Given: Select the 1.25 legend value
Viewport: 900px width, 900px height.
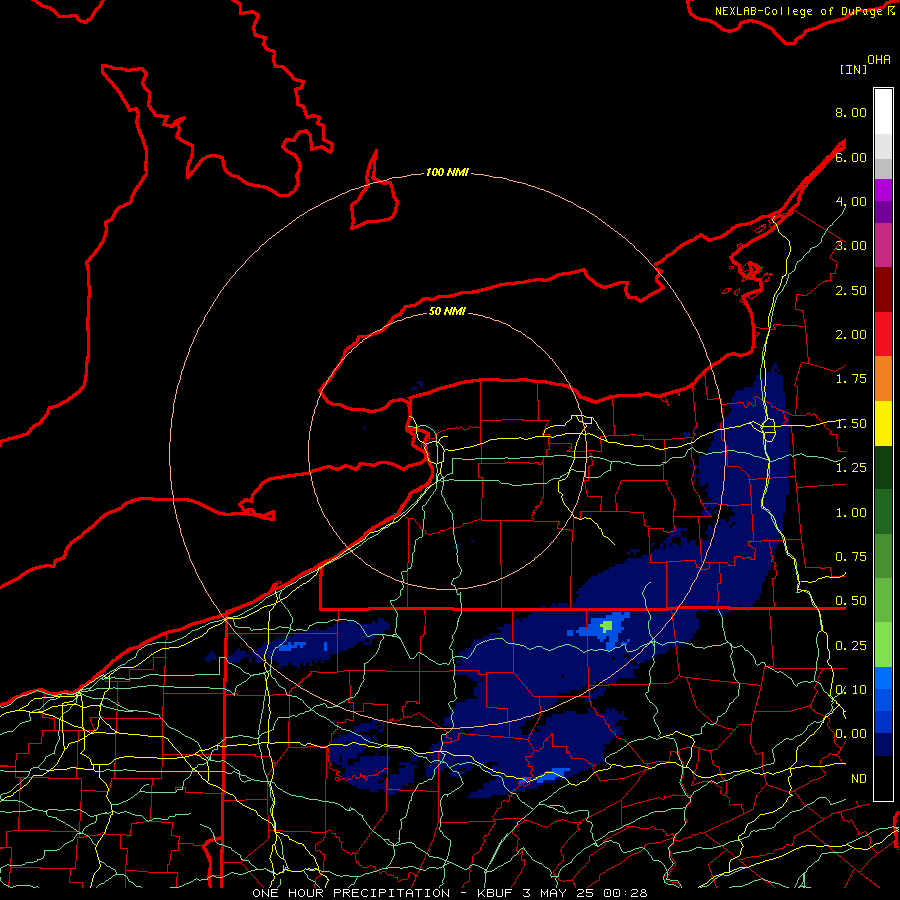Looking at the screenshot, I should coord(851,468).
